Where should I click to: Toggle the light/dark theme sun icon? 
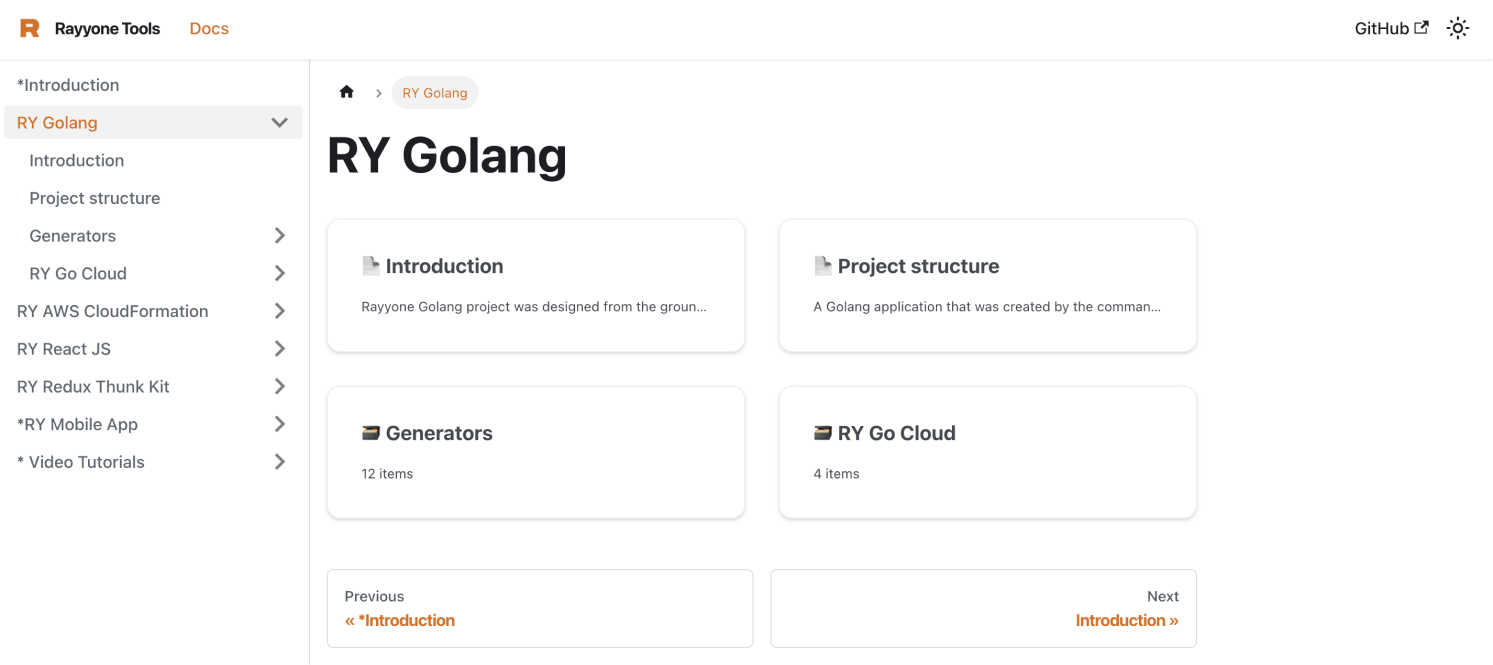tap(1458, 29)
